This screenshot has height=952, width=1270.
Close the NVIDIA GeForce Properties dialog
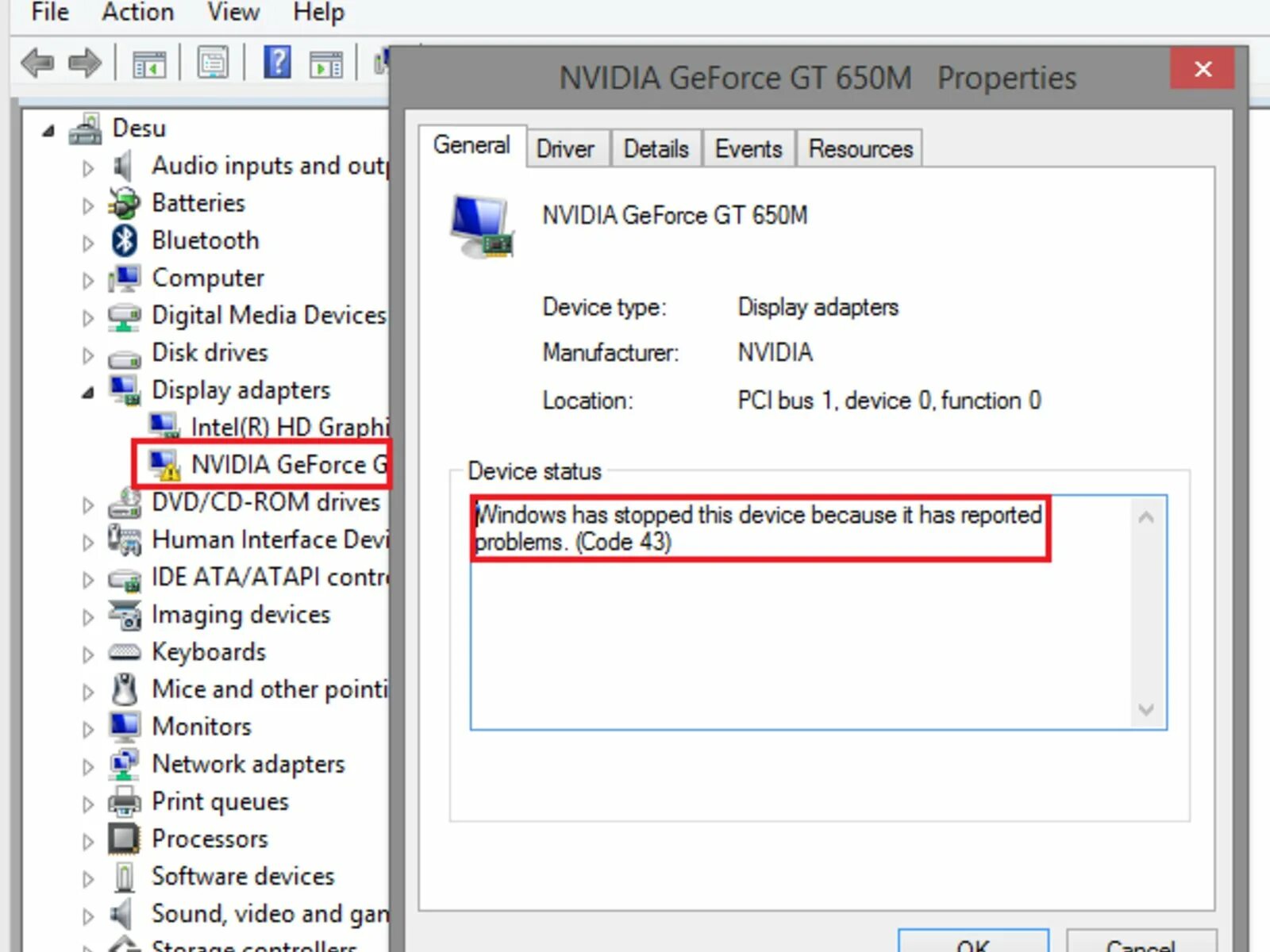coord(1202,68)
